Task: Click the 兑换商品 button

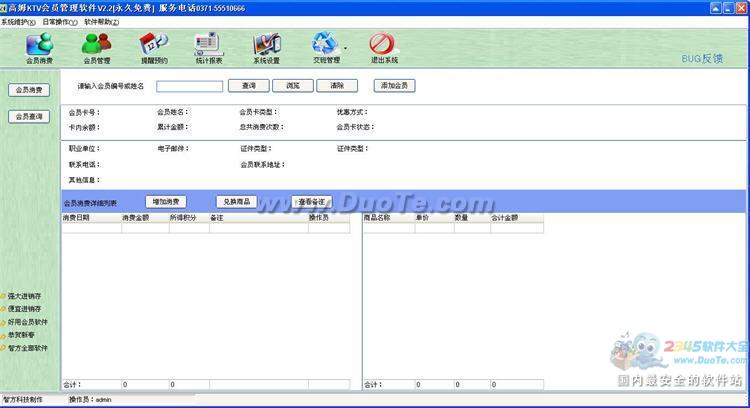Action: pyautogui.click(x=237, y=202)
